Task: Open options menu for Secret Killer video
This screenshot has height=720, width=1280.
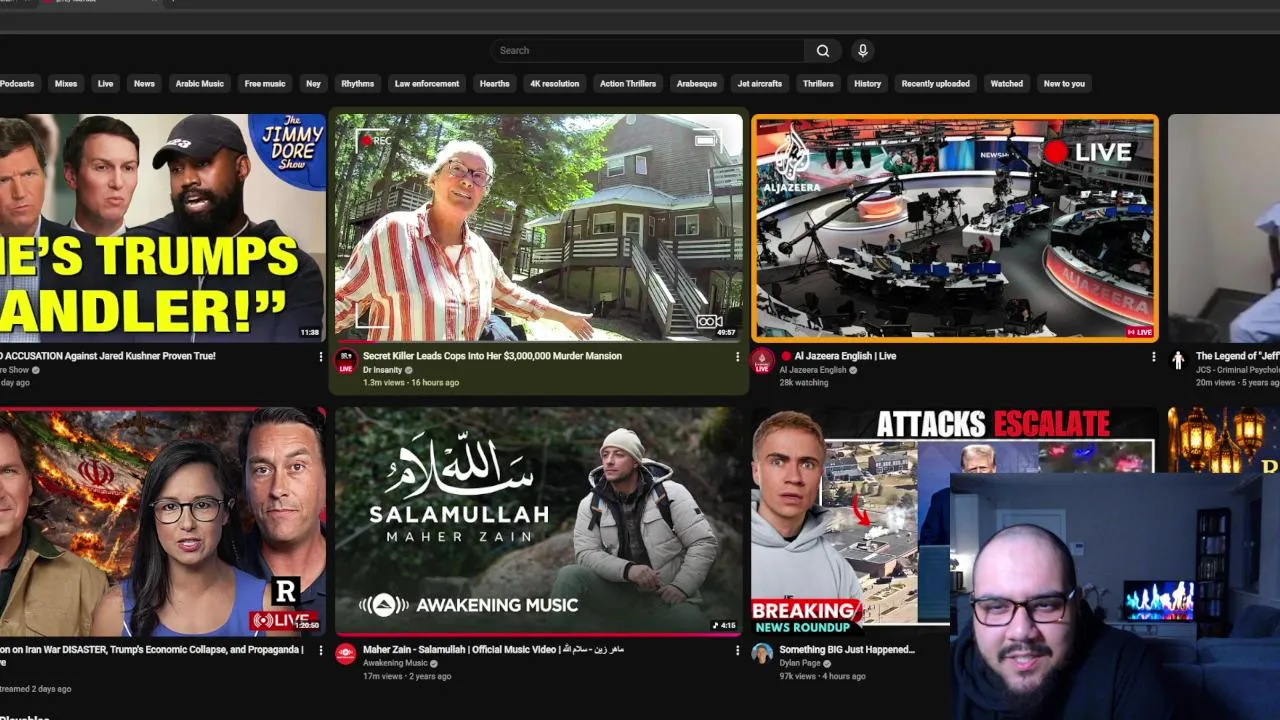Action: click(x=738, y=357)
